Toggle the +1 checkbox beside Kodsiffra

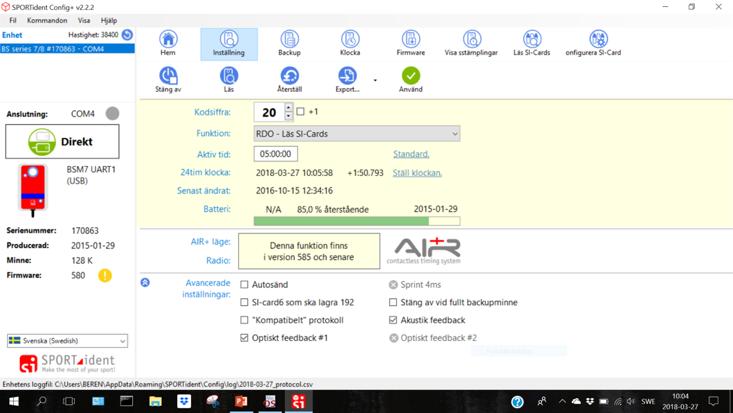coord(300,111)
